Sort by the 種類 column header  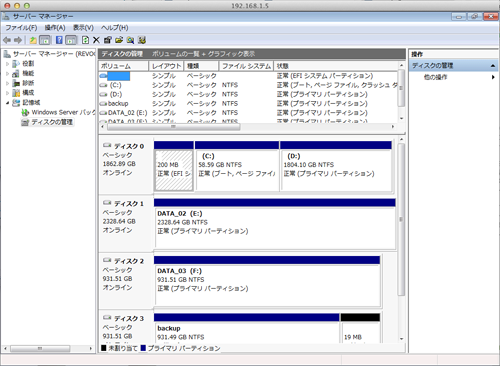tap(201, 66)
